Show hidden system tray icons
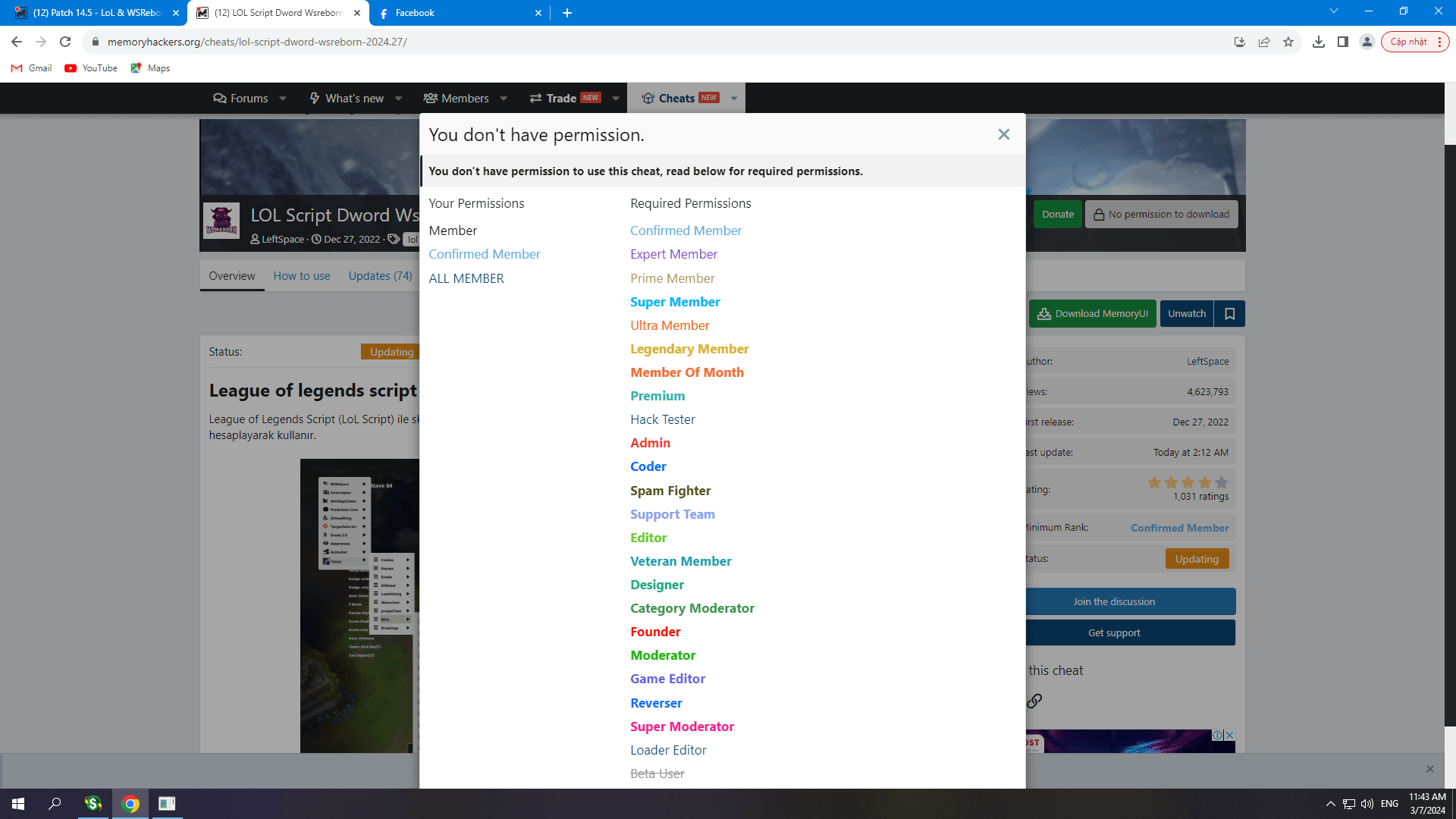 [x=1331, y=804]
